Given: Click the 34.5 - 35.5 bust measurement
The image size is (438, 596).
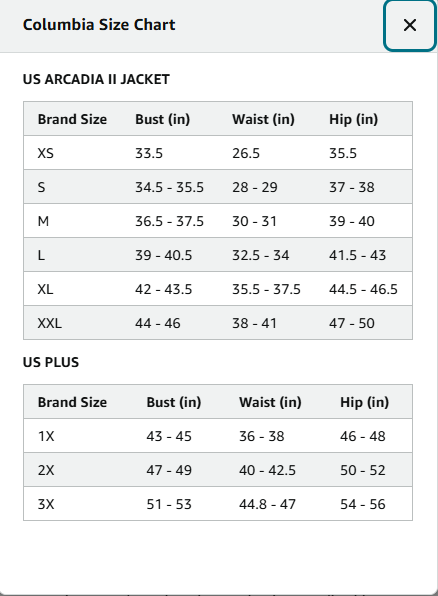Looking at the screenshot, I should coord(170,187).
